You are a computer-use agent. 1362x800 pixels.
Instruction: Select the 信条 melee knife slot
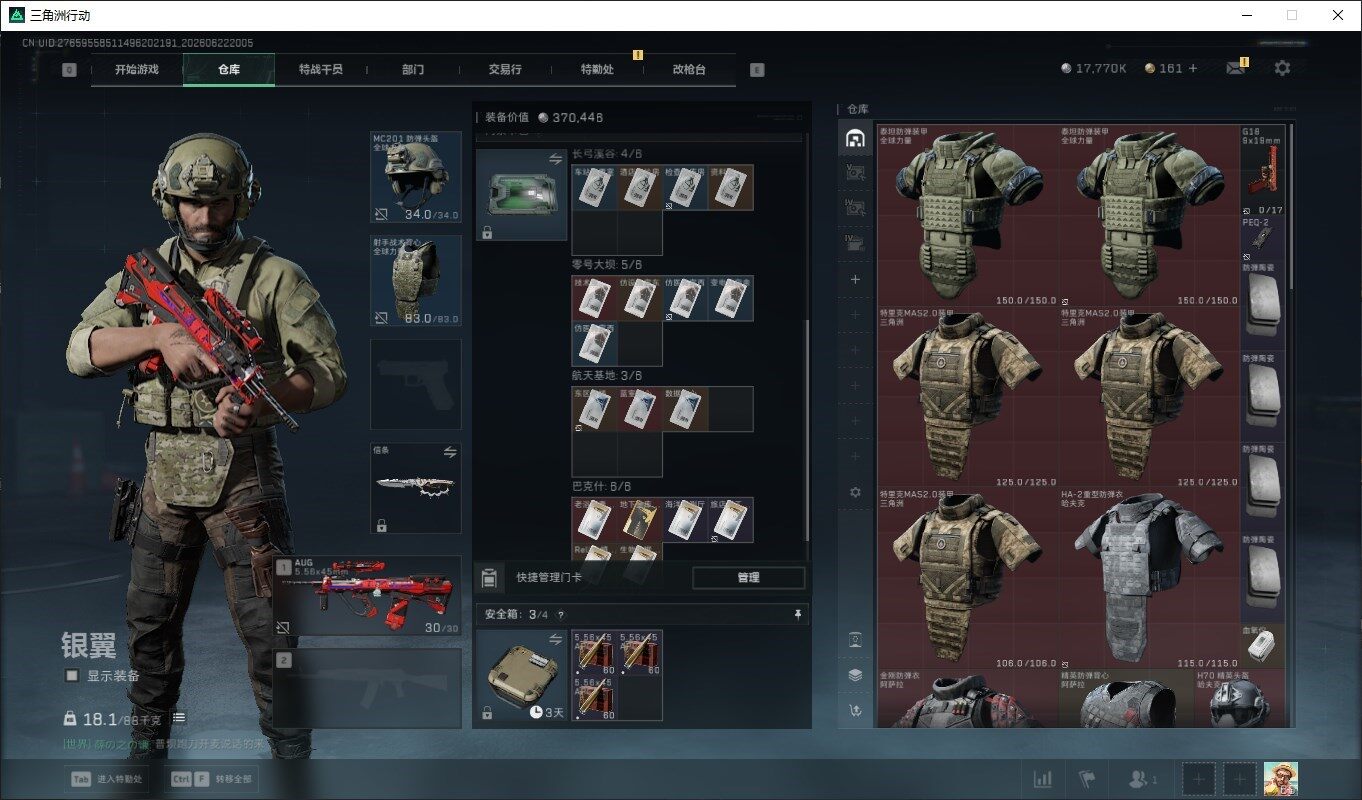pyautogui.click(x=416, y=489)
